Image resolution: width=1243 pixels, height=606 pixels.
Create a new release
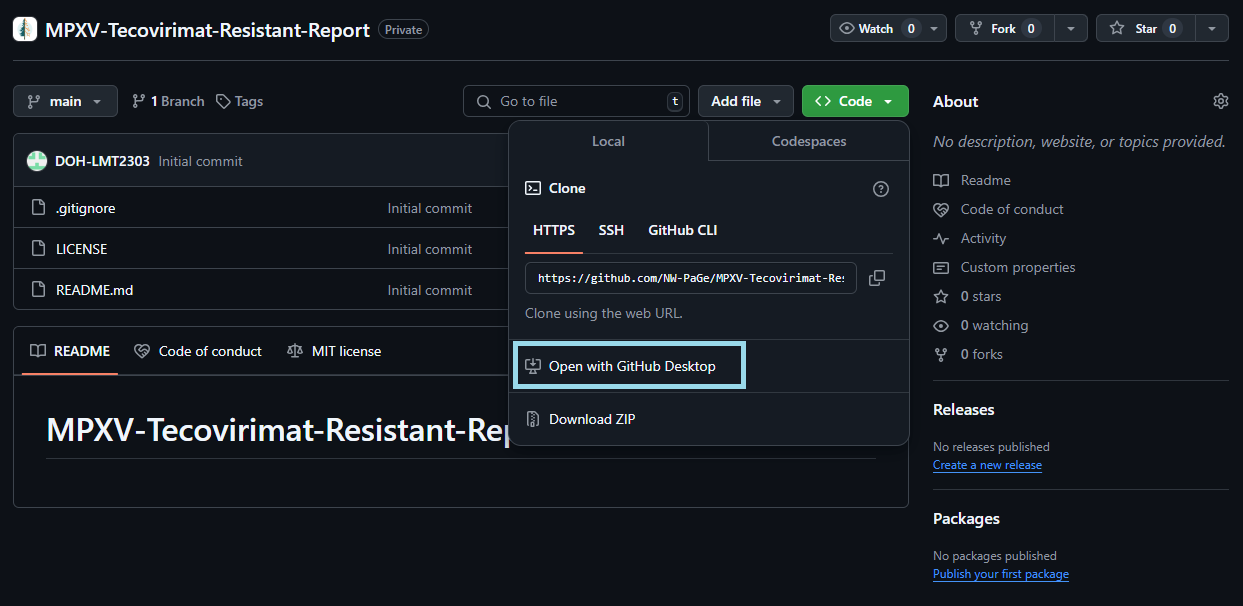coord(987,464)
